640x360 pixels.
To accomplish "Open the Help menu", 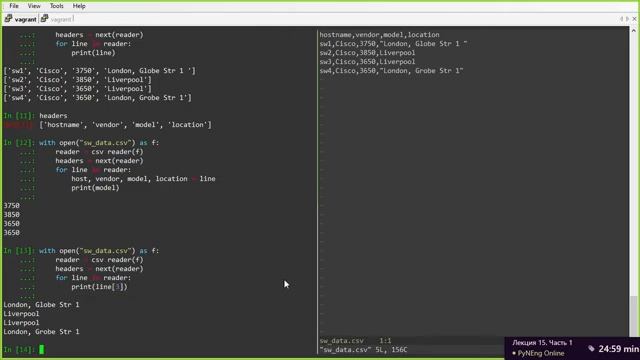I will pos(79,6).
